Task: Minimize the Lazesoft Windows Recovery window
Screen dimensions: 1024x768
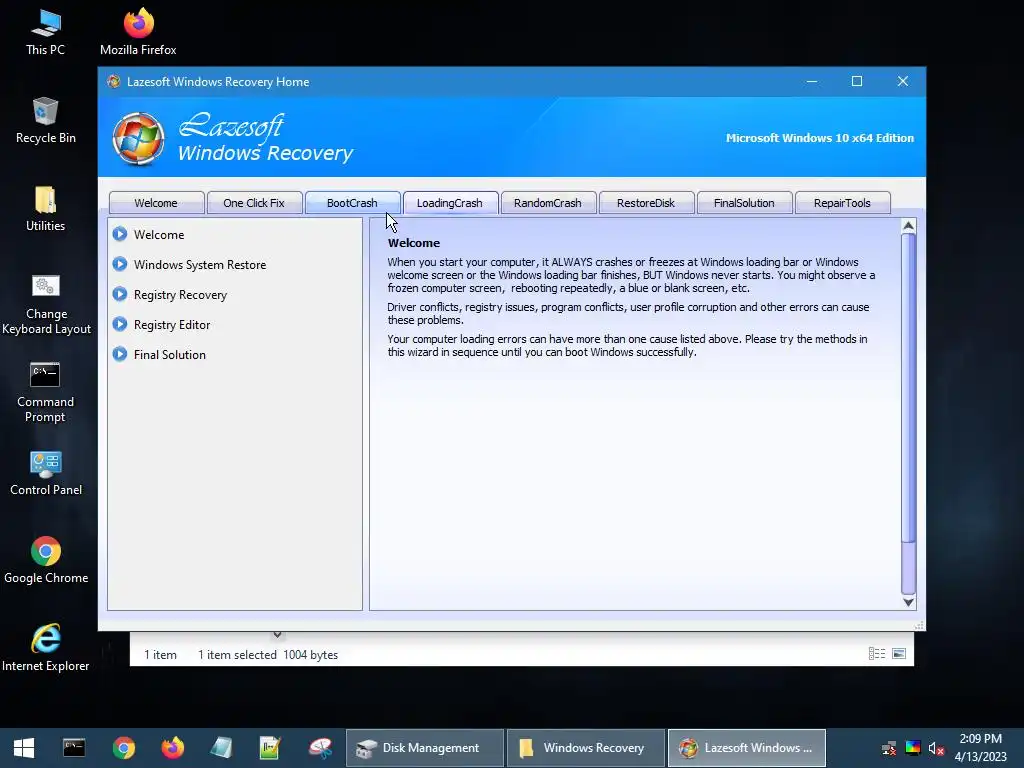Action: [812, 82]
